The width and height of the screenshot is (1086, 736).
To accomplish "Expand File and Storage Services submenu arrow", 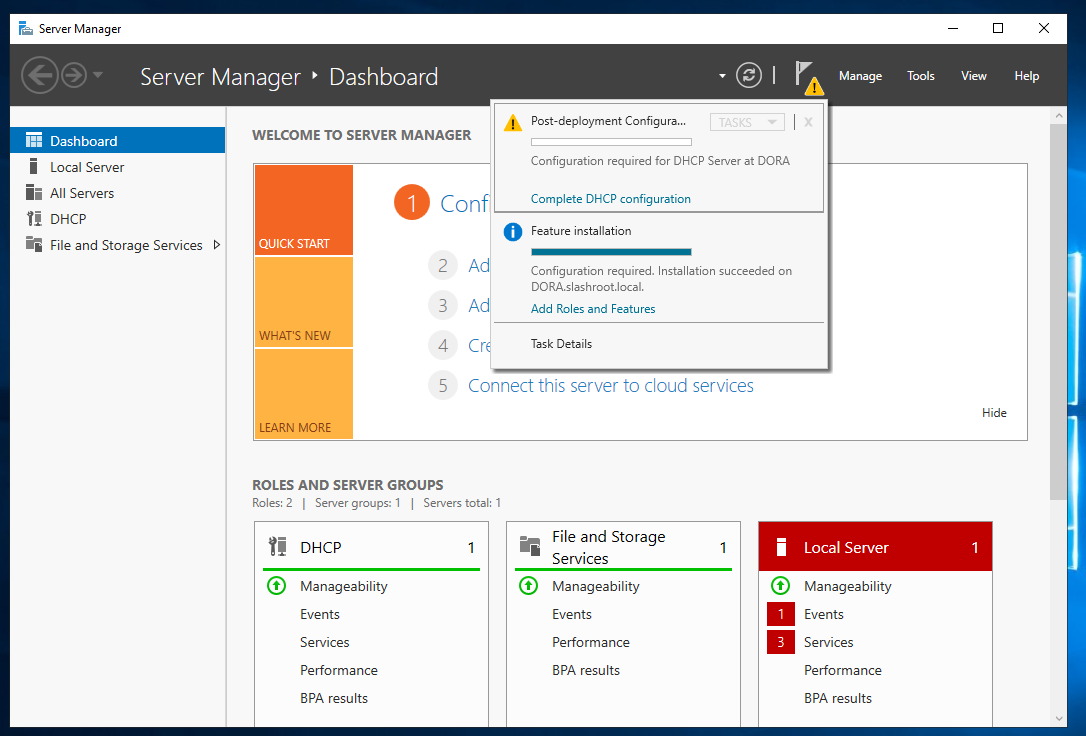I will pos(217,245).
